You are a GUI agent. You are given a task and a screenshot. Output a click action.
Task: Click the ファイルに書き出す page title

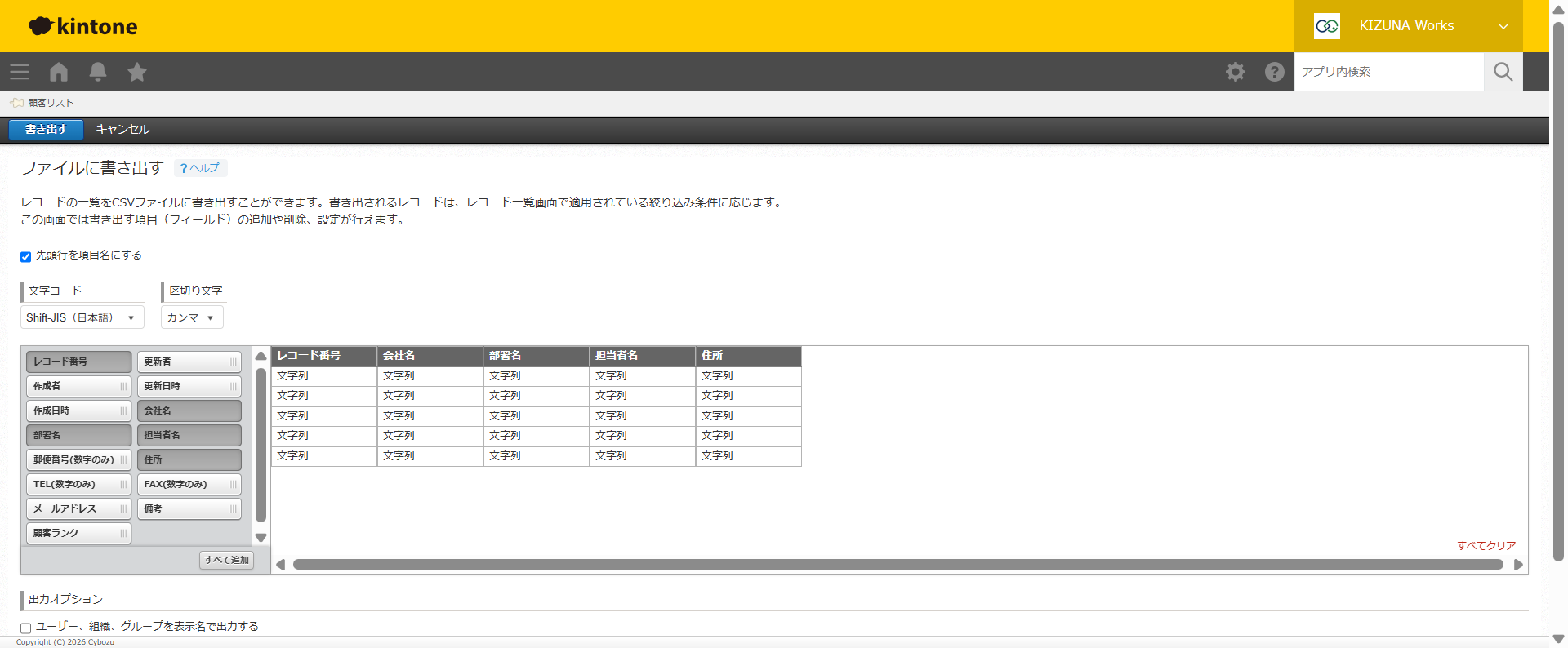pos(92,167)
